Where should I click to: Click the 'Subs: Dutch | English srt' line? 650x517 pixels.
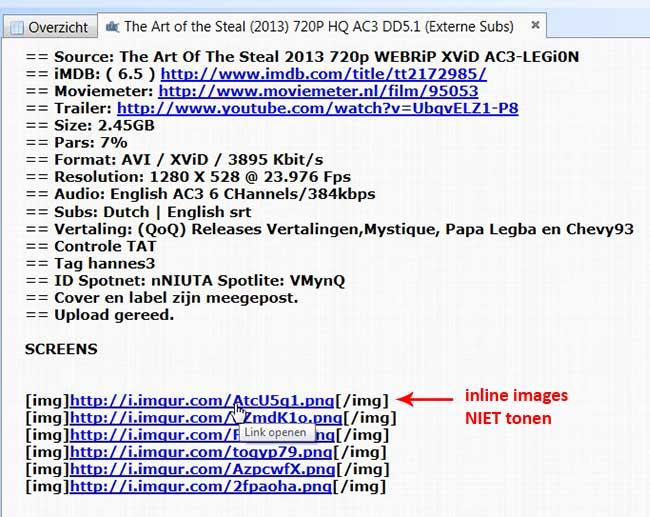138,212
